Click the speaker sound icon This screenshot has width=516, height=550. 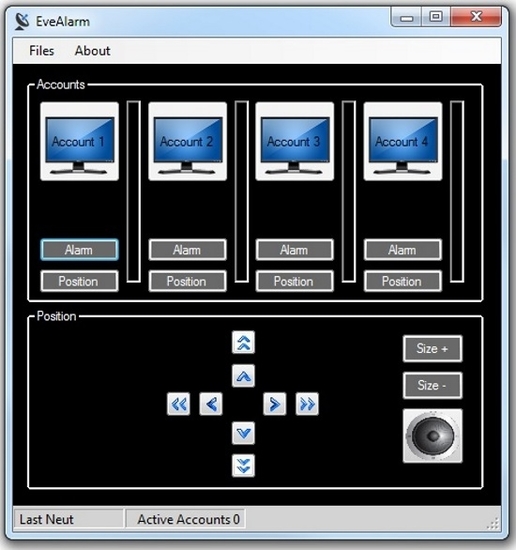(x=433, y=436)
